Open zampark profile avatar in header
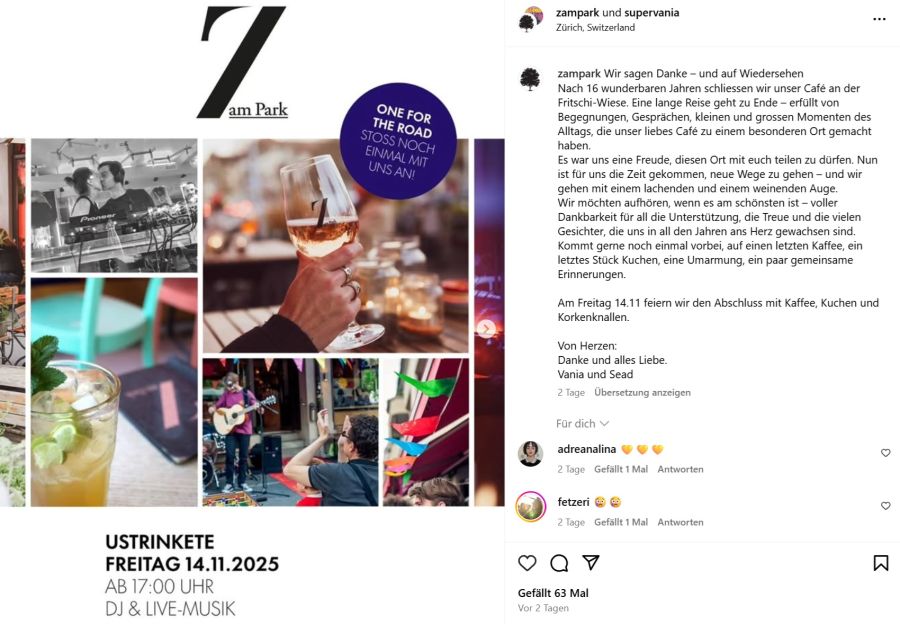 pyautogui.click(x=530, y=20)
